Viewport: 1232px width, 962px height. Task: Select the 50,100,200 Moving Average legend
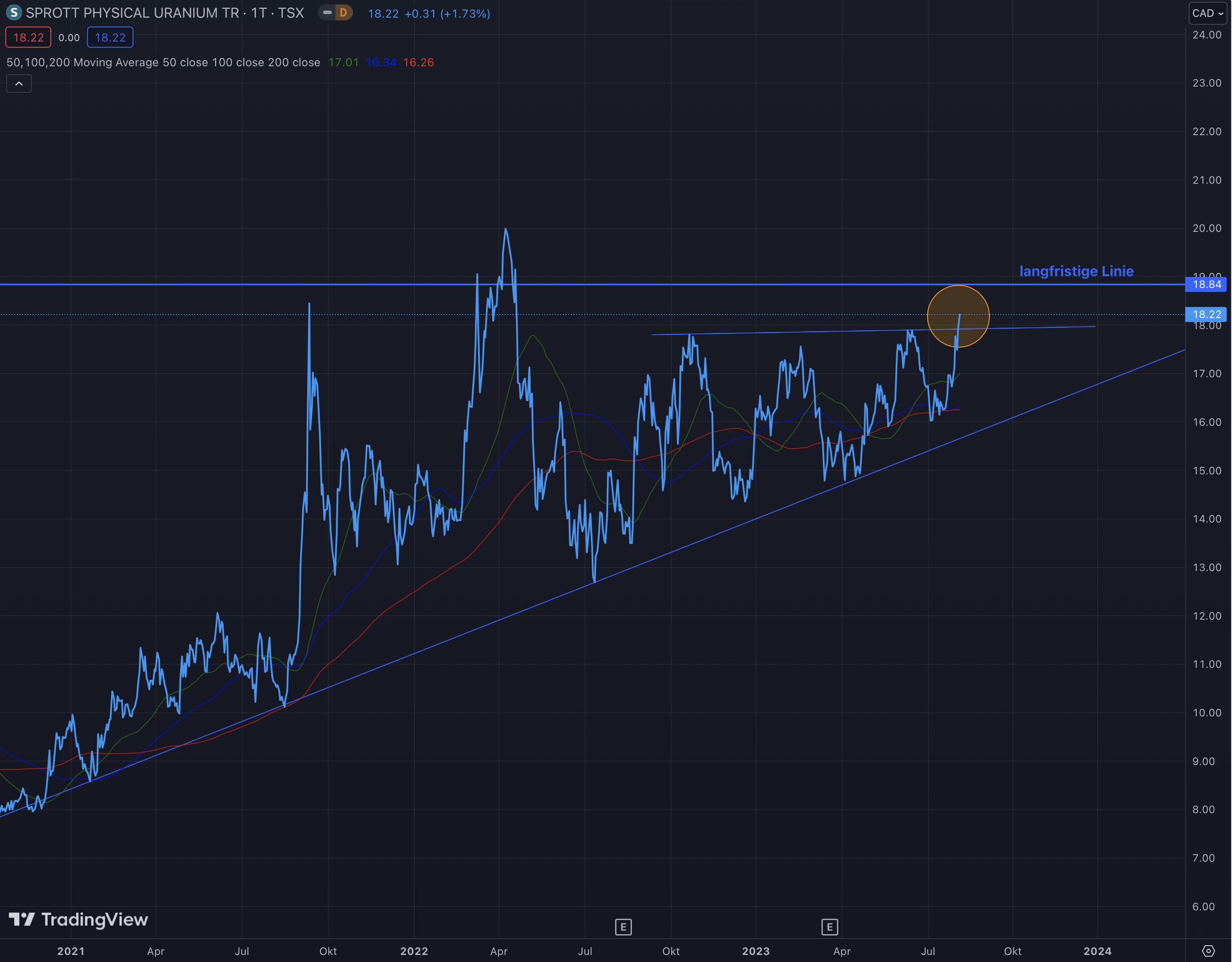tap(163, 63)
